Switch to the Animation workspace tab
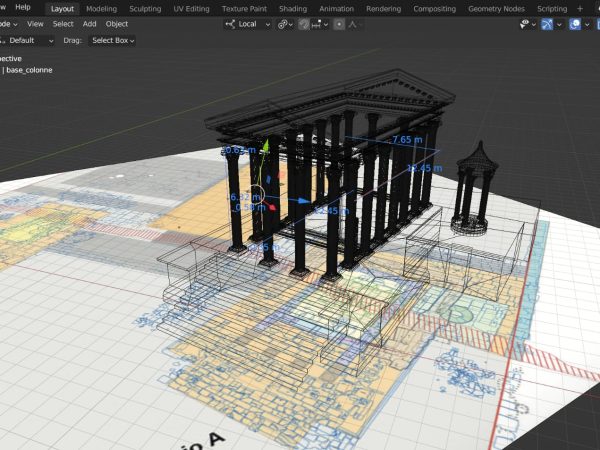 point(336,9)
